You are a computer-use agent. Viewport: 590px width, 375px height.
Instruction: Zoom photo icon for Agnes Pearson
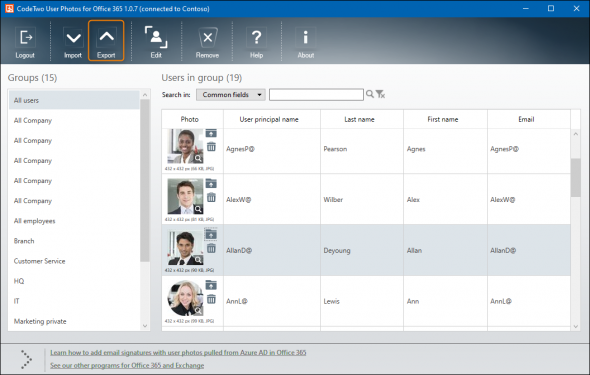pyautogui.click(x=198, y=158)
